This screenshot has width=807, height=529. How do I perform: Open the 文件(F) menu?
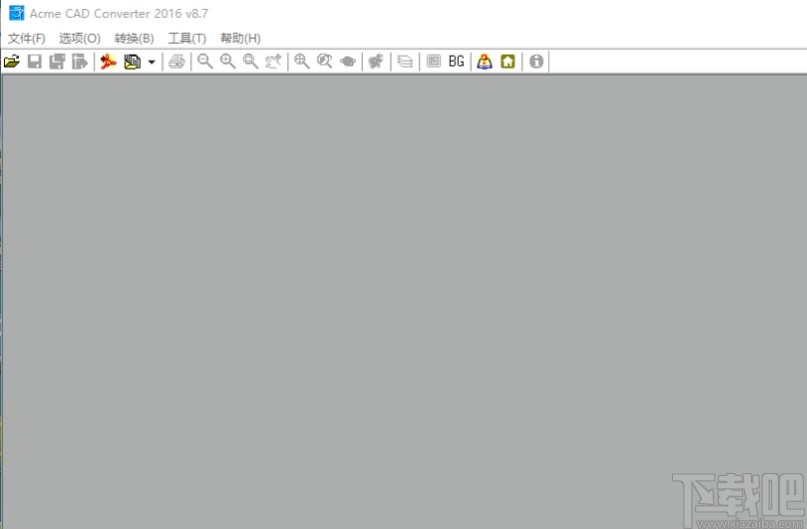pos(27,39)
